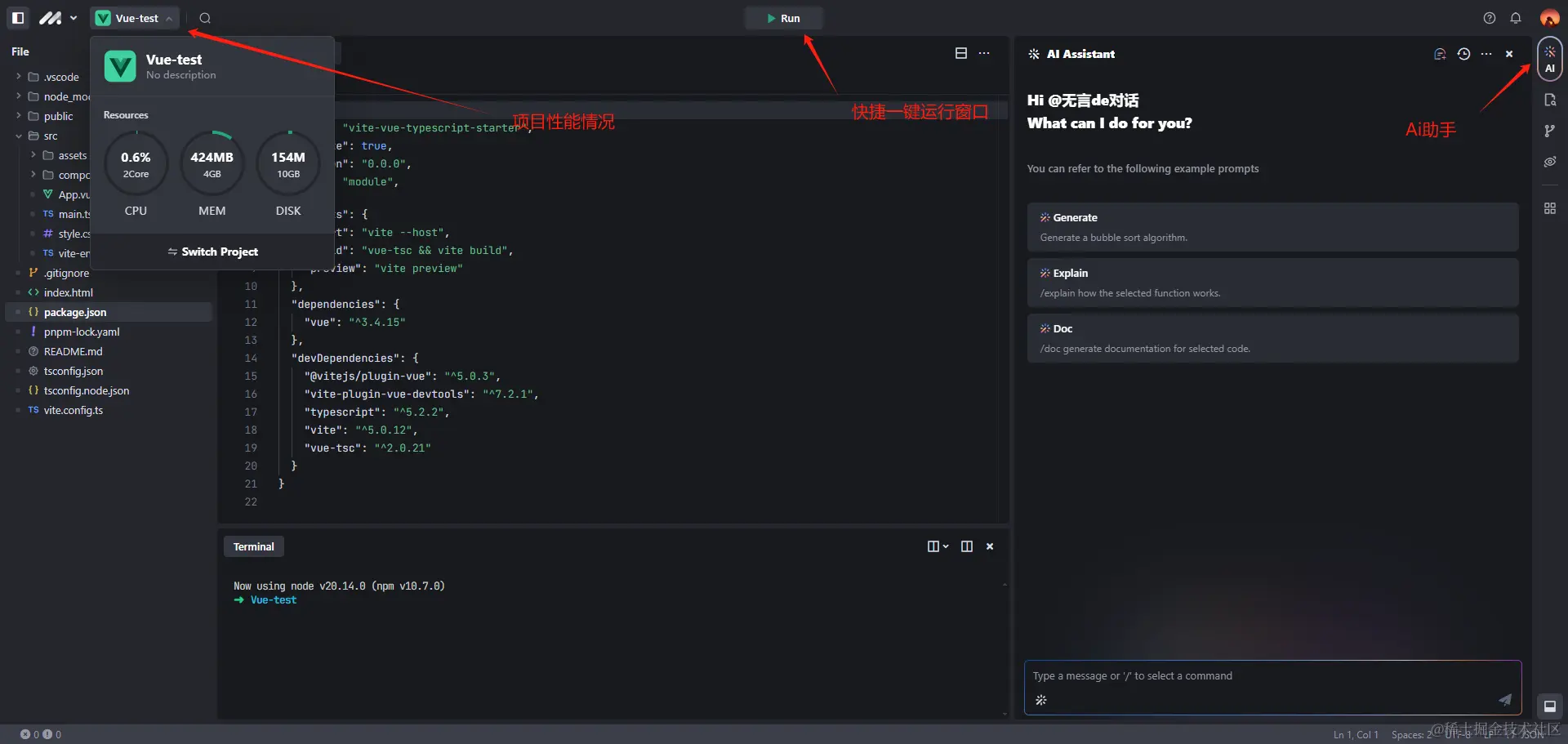Open editor more options menu

pos(984,53)
